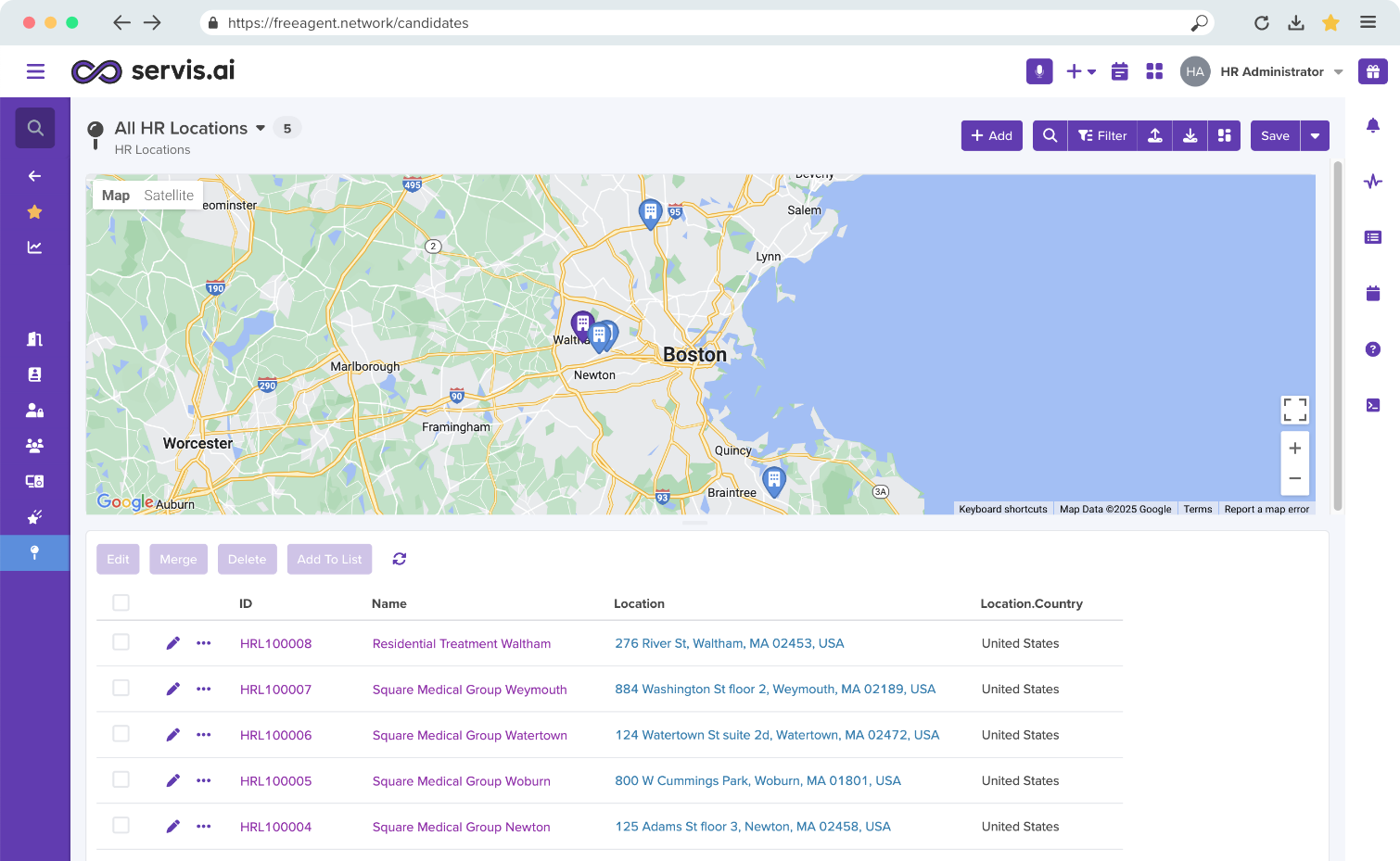Sort by the Name column header
This screenshot has width=1400, height=861.
point(389,603)
